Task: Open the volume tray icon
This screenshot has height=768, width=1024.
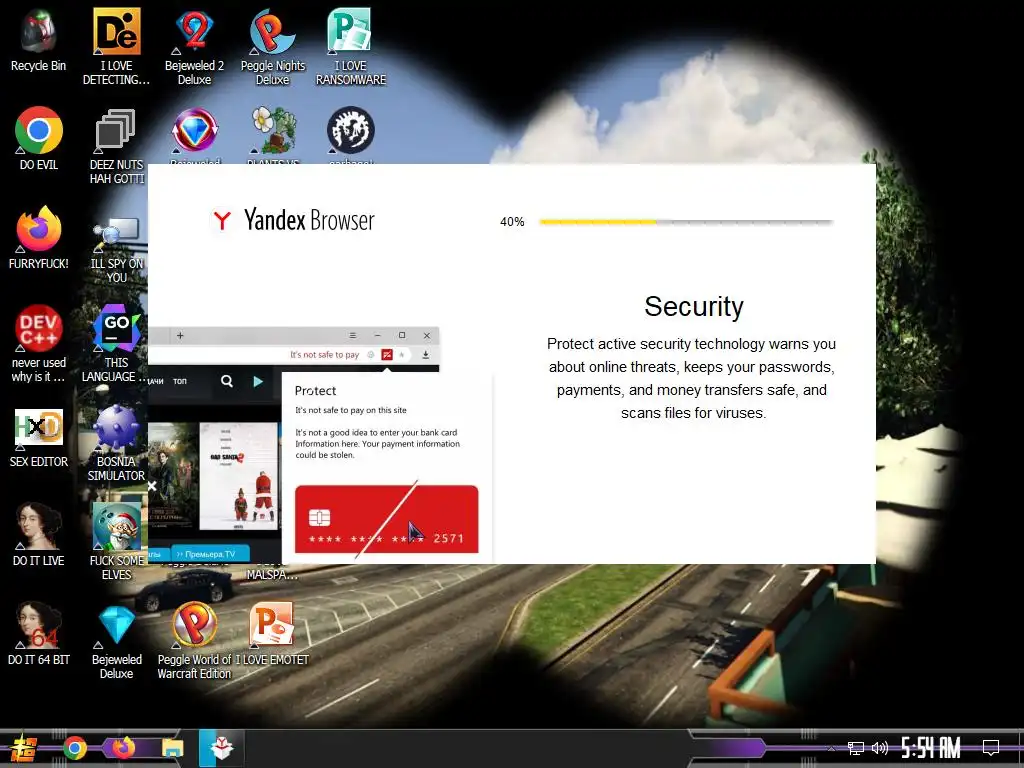Action: coord(880,748)
